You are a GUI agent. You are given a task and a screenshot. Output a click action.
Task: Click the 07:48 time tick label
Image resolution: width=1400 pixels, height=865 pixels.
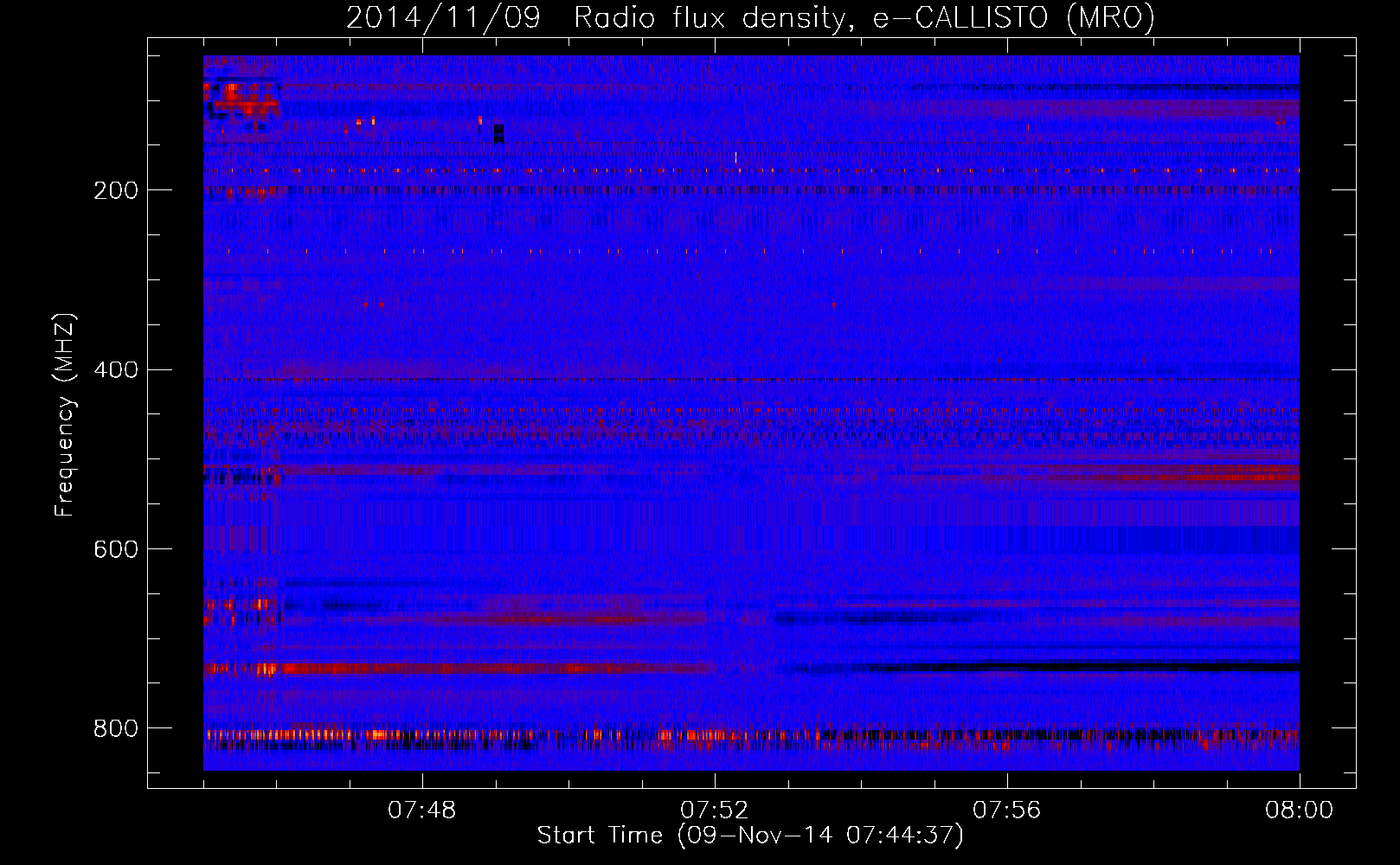click(422, 811)
